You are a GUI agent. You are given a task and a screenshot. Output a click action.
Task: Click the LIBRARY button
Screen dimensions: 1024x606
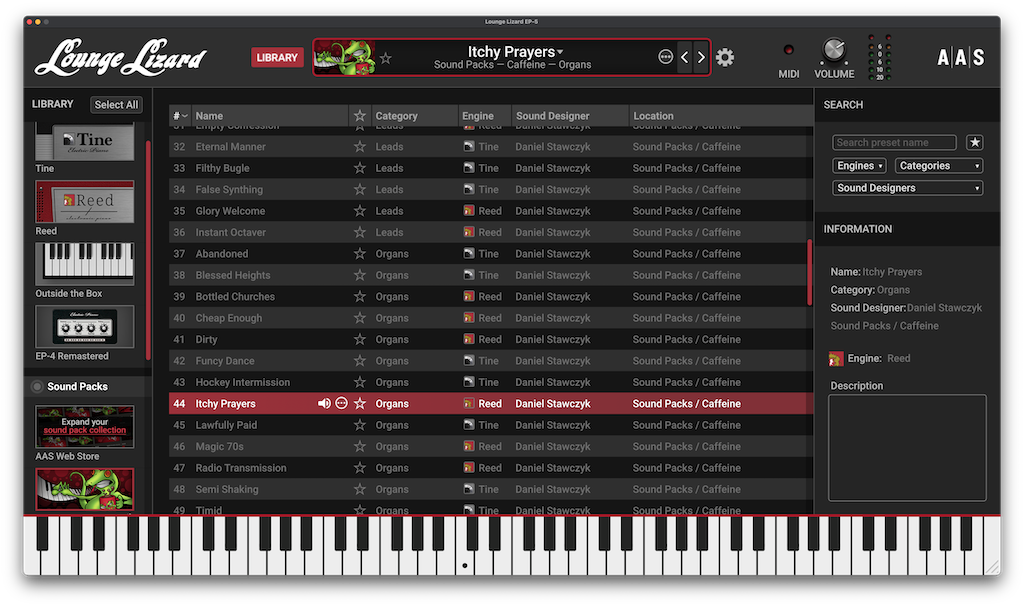pyautogui.click(x=277, y=57)
